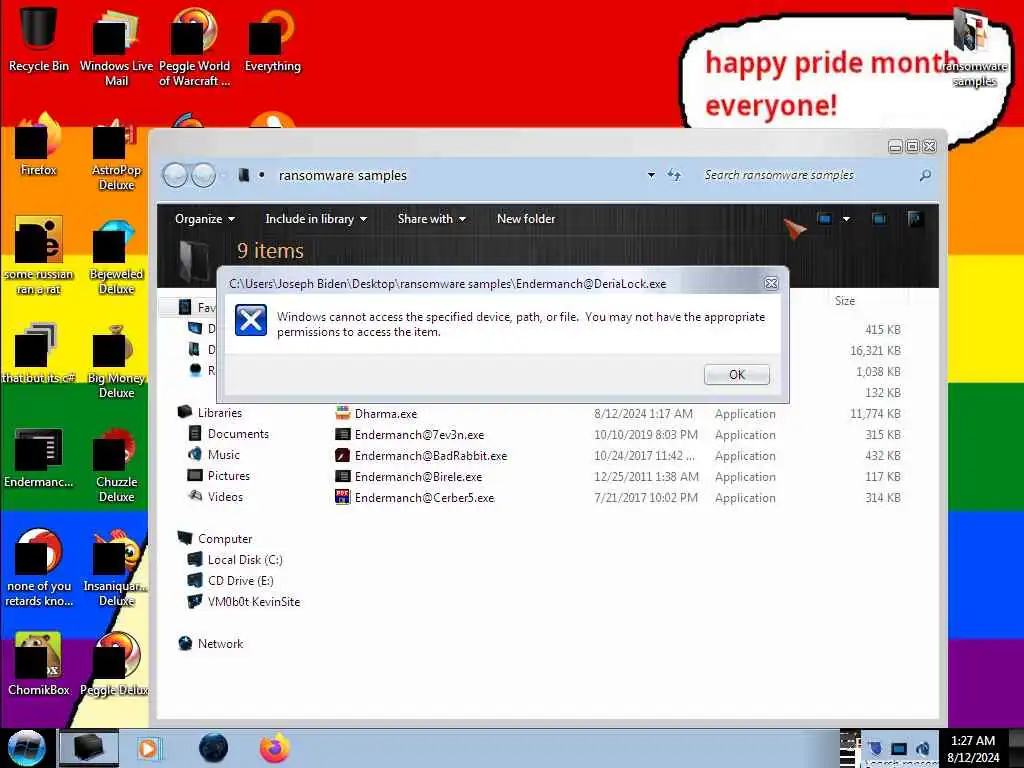This screenshot has height=768, width=1024.
Task: Click the help icon in Explorer toolbar
Action: (x=914, y=219)
